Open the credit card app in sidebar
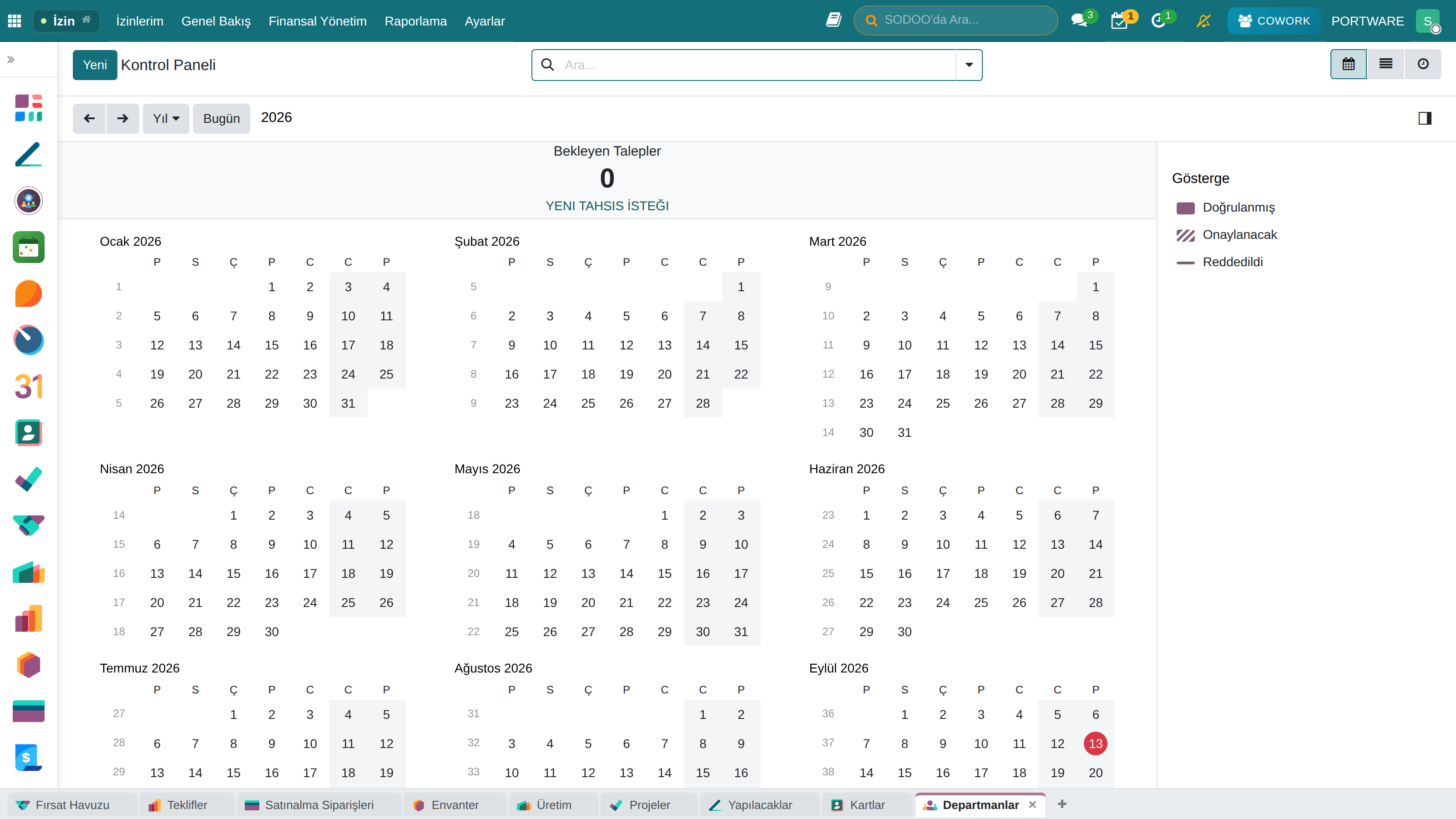 tap(28, 712)
